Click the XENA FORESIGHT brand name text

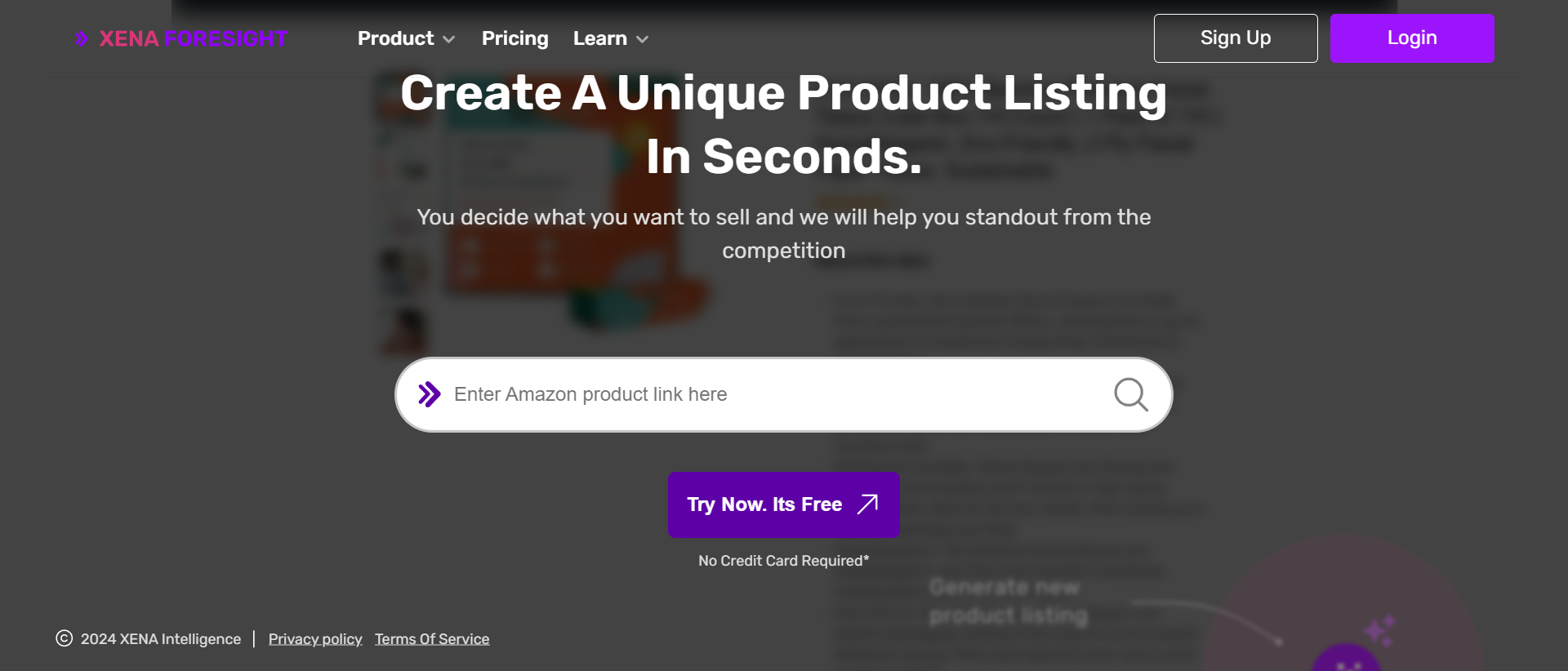[x=194, y=38]
